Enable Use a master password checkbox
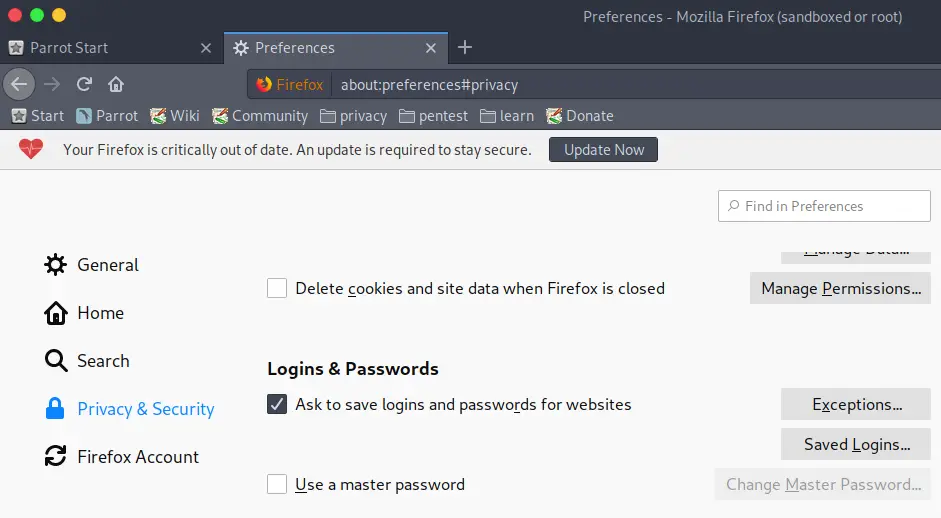Viewport: 941px width, 518px height. pos(277,484)
